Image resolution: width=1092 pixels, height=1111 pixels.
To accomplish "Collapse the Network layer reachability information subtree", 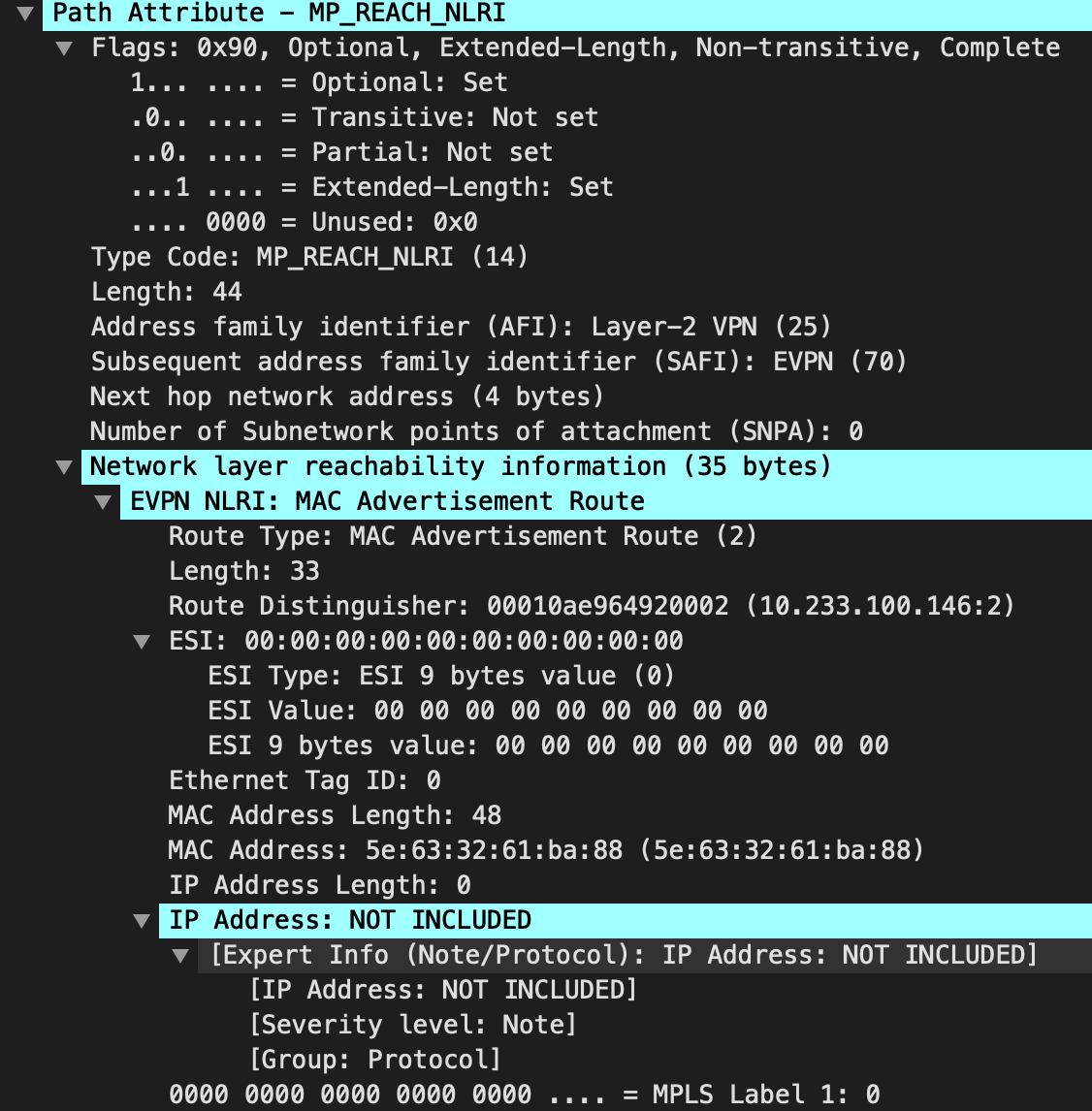I will pyautogui.click(x=64, y=466).
